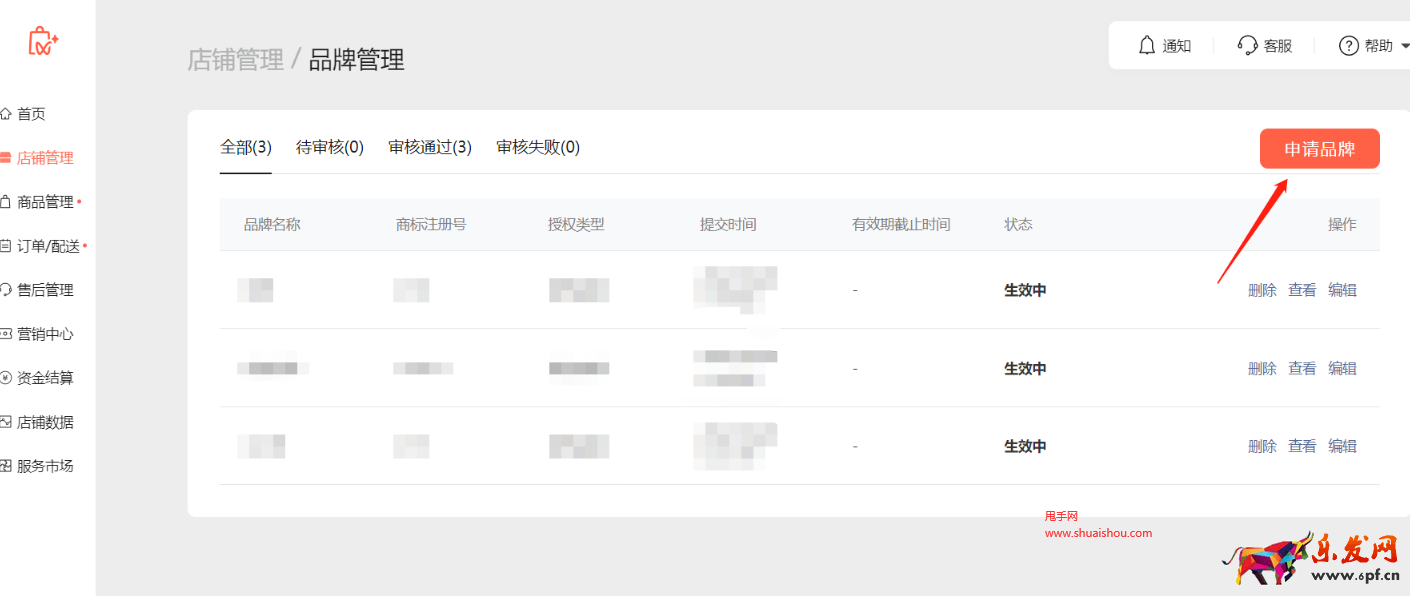The height and width of the screenshot is (596, 1410).
Task: Click 查看 in the second brand row
Action: pyautogui.click(x=1302, y=368)
